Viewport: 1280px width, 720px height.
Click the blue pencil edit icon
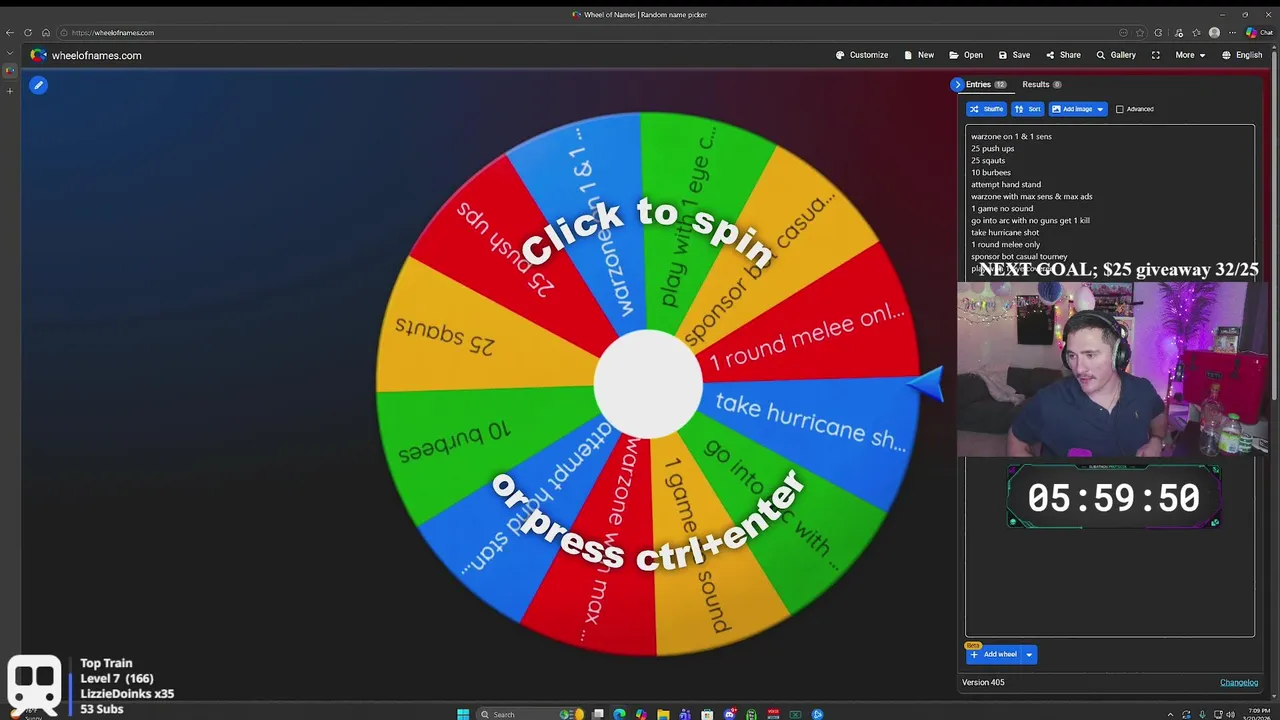(38, 85)
